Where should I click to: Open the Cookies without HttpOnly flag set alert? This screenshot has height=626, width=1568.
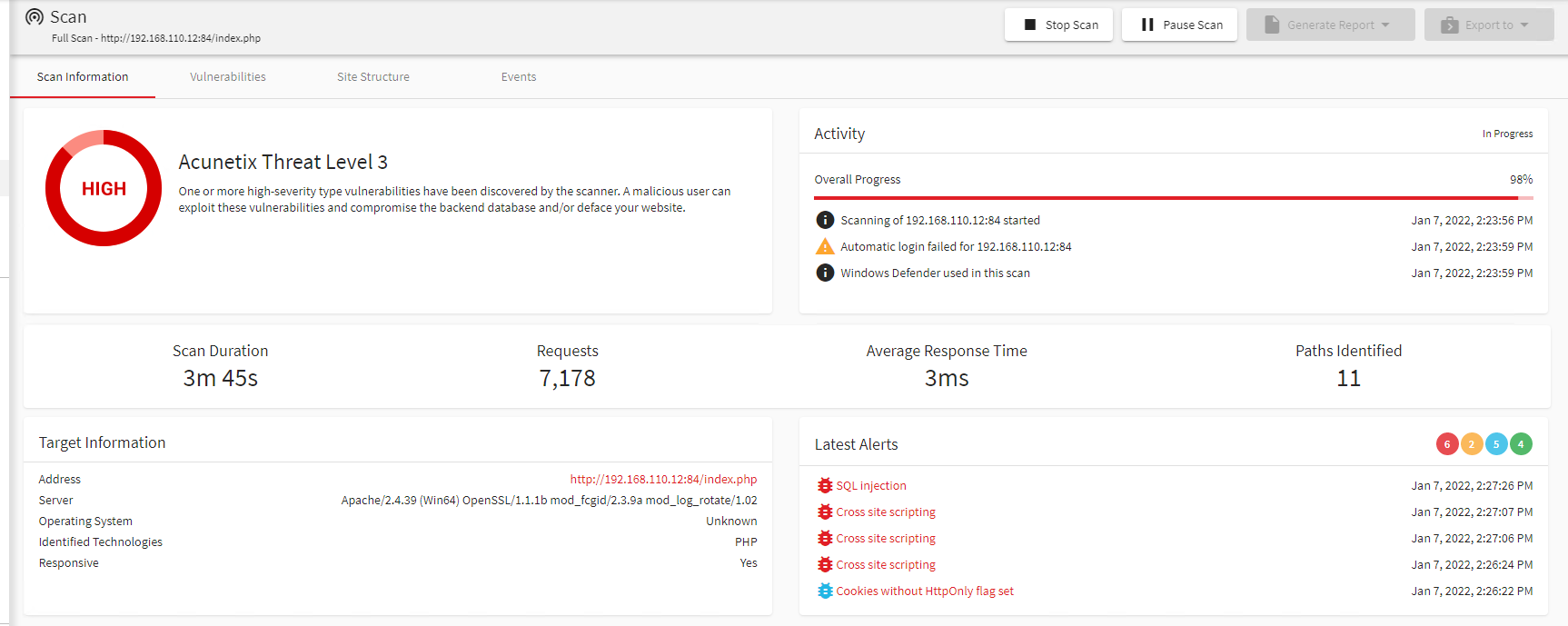click(x=925, y=591)
